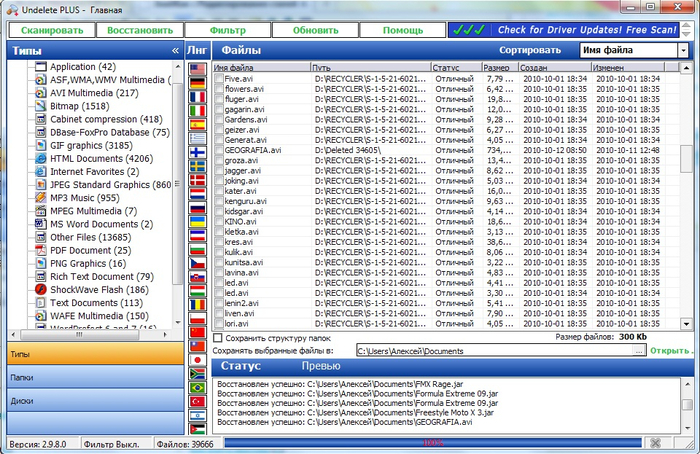
Task: Select the Ukrainian flag language icon
Action: click(x=197, y=221)
